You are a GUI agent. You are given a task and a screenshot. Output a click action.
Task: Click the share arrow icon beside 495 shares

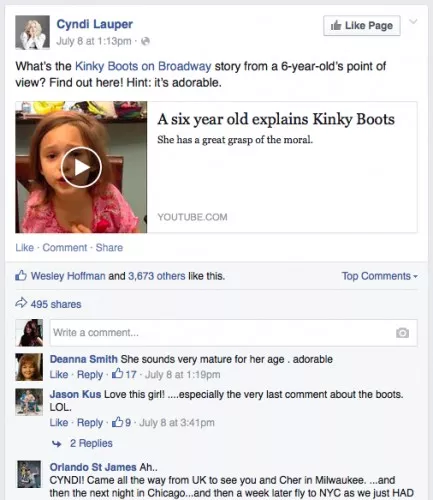point(21,303)
